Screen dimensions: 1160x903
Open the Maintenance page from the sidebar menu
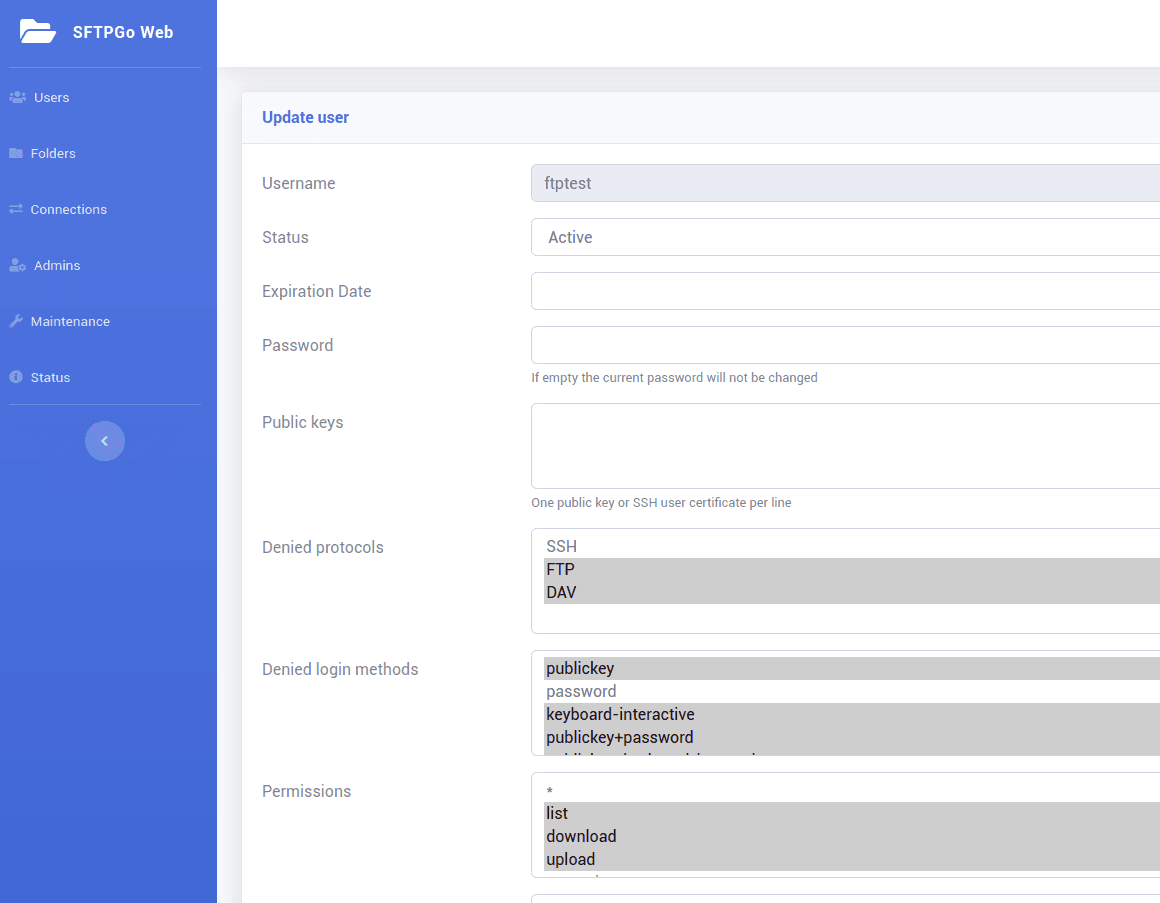pyautogui.click(x=69, y=321)
